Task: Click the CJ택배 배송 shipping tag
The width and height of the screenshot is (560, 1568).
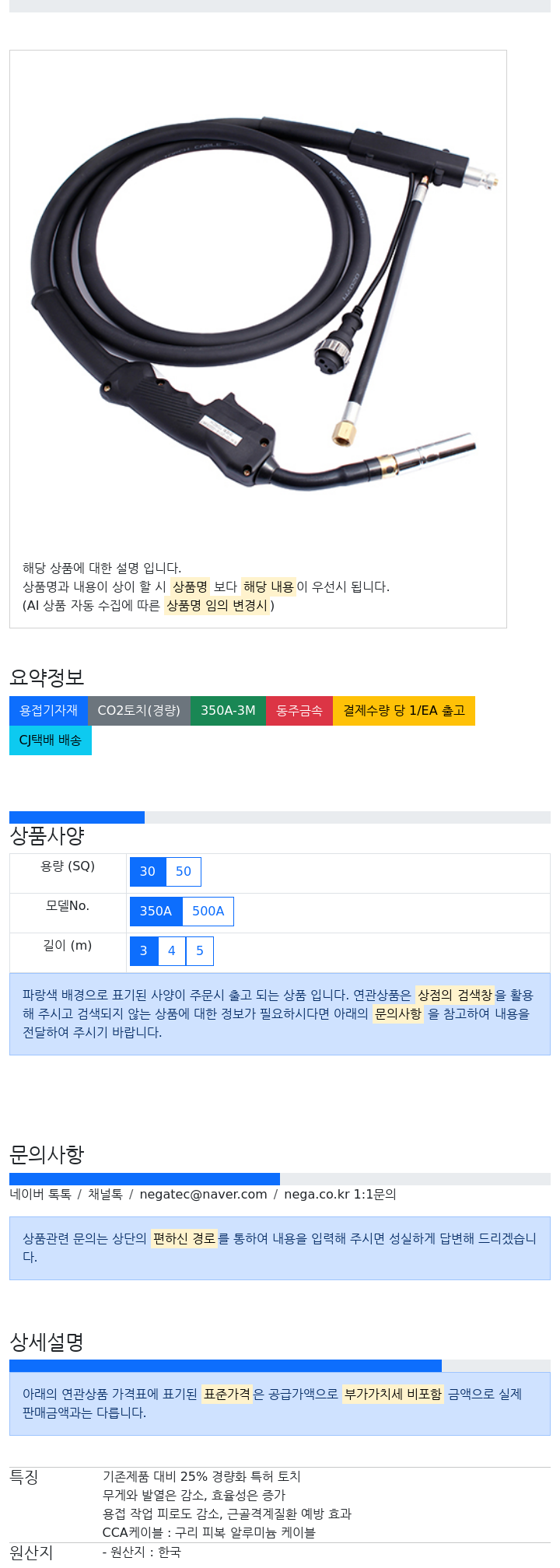Action: click(51, 740)
